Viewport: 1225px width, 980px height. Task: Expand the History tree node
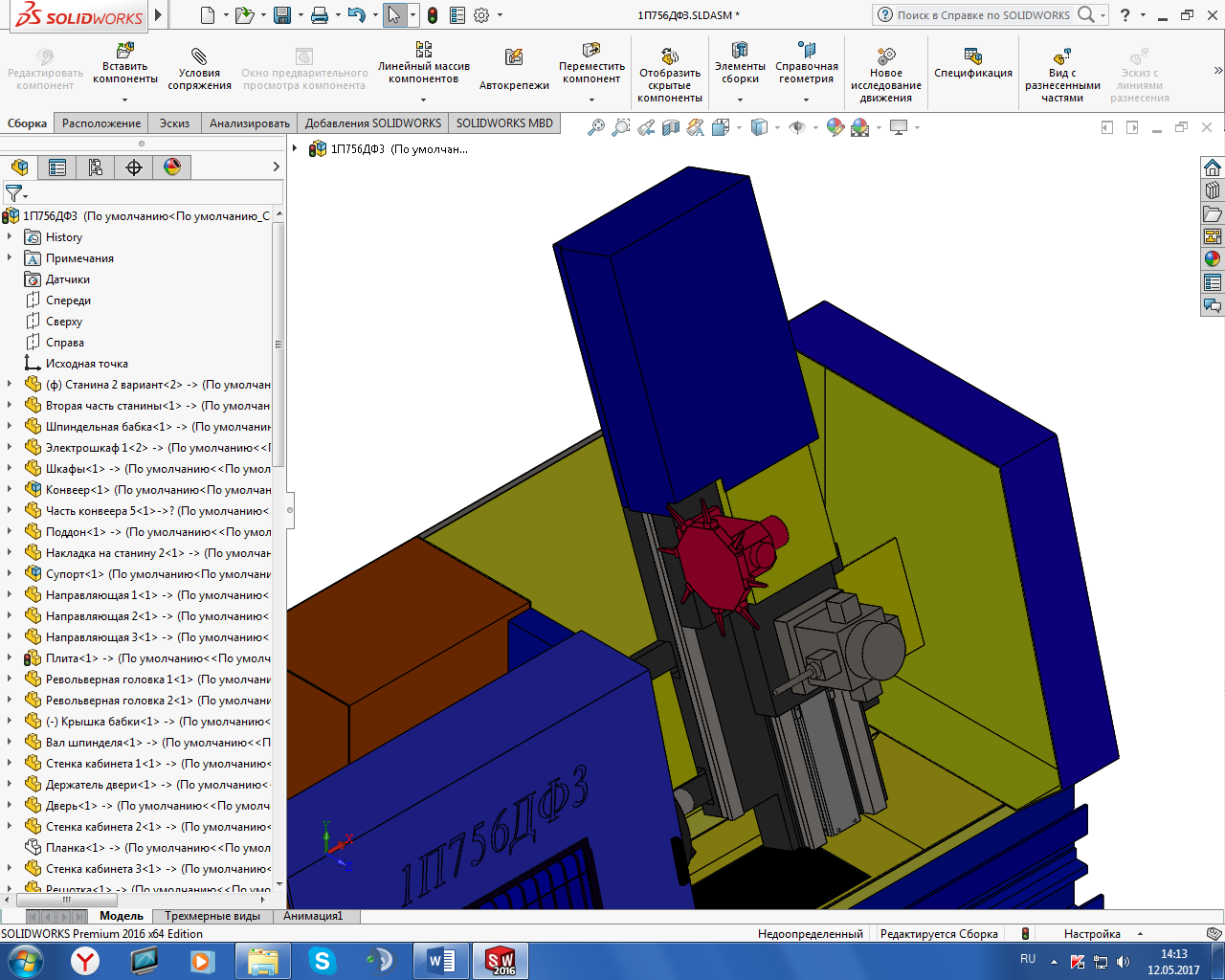[10, 237]
